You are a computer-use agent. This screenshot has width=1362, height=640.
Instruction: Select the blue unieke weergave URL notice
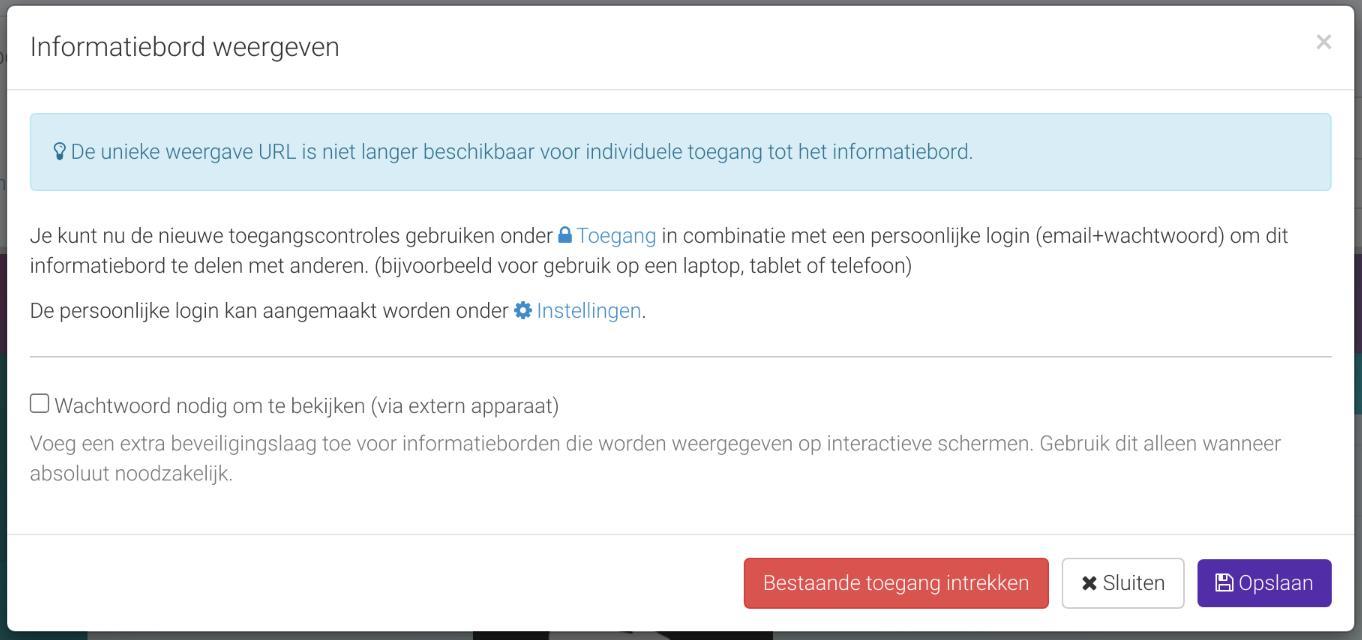(x=680, y=152)
